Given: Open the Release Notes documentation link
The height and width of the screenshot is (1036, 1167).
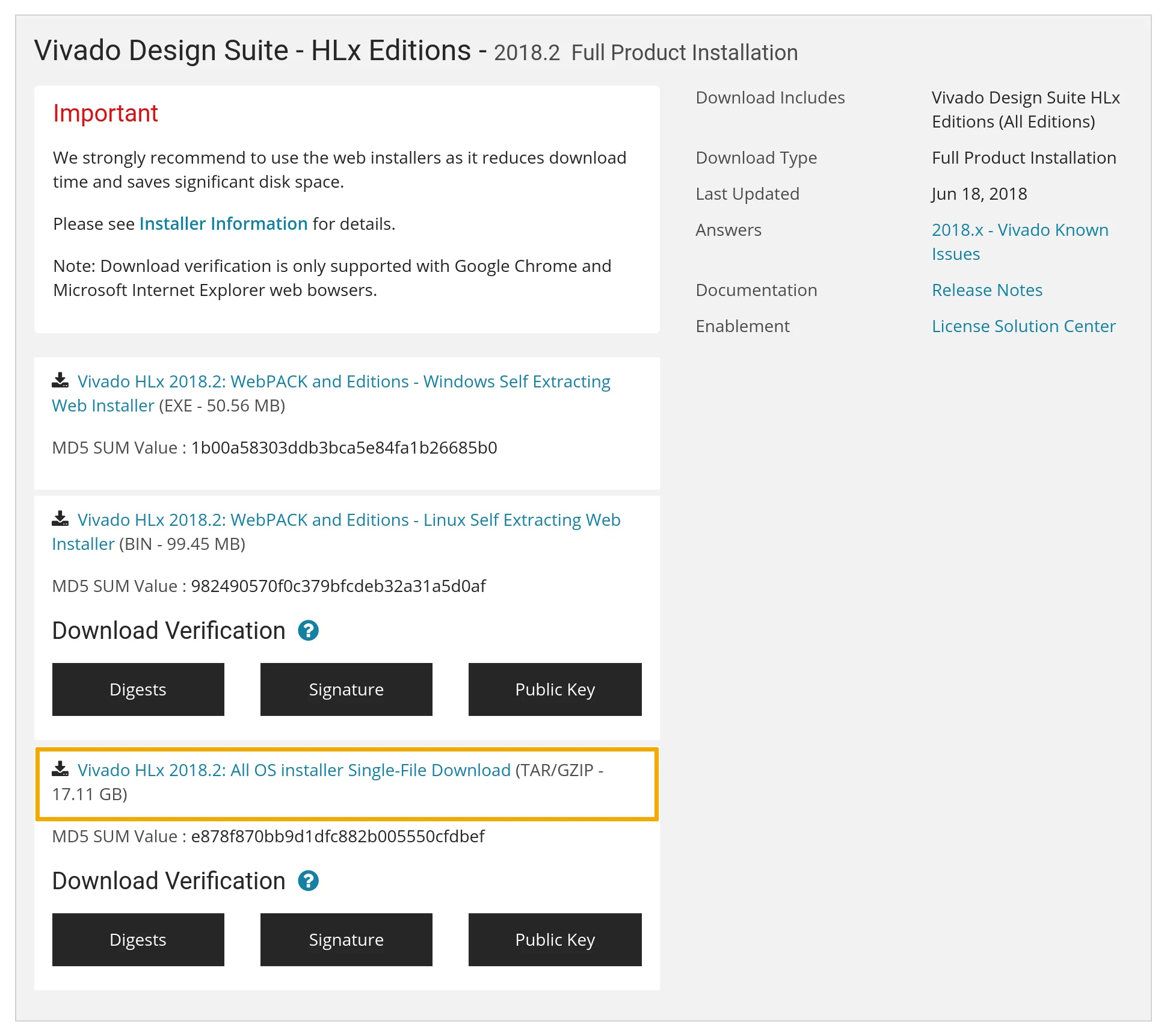Looking at the screenshot, I should click(x=987, y=291).
